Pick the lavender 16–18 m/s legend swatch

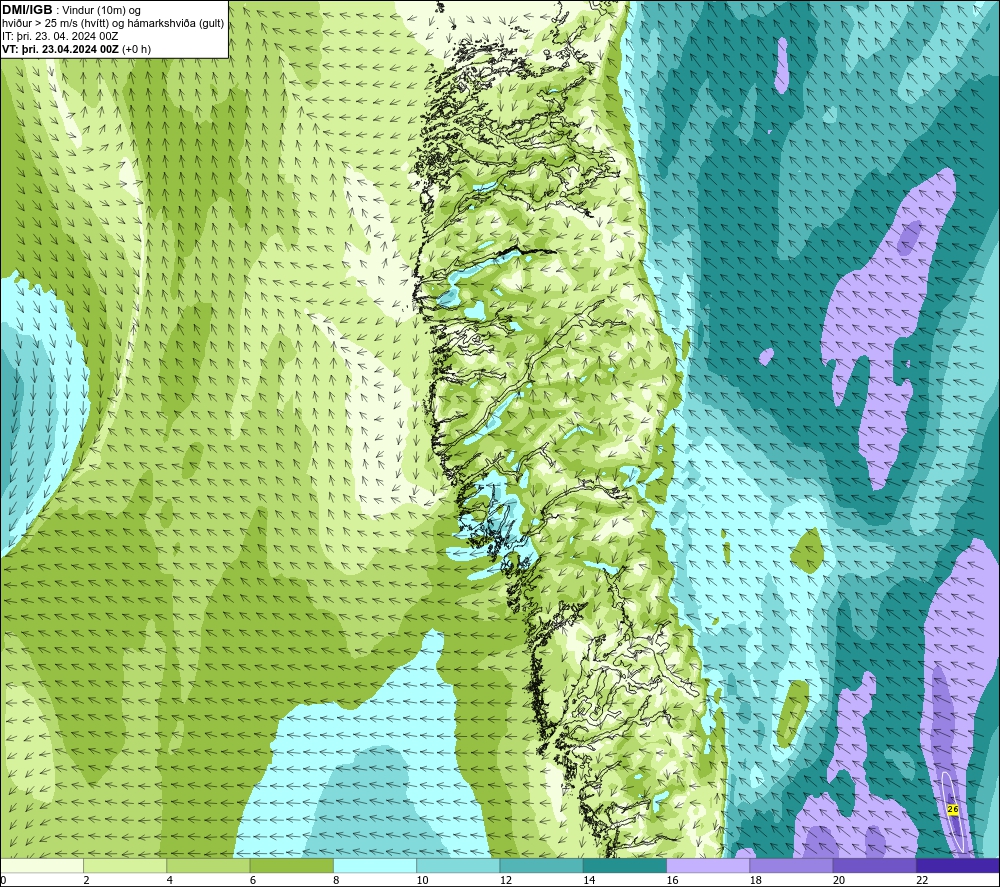tap(708, 865)
